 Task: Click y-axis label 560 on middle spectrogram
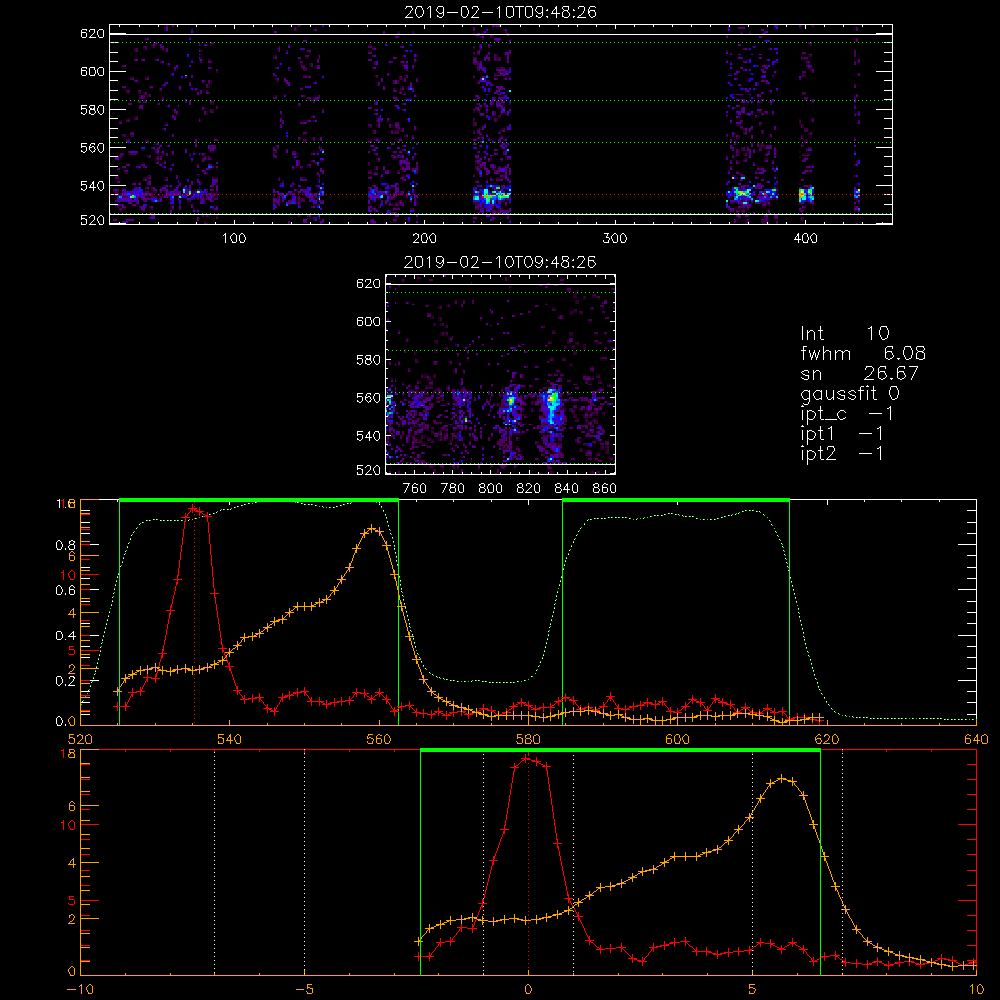[x=368, y=398]
